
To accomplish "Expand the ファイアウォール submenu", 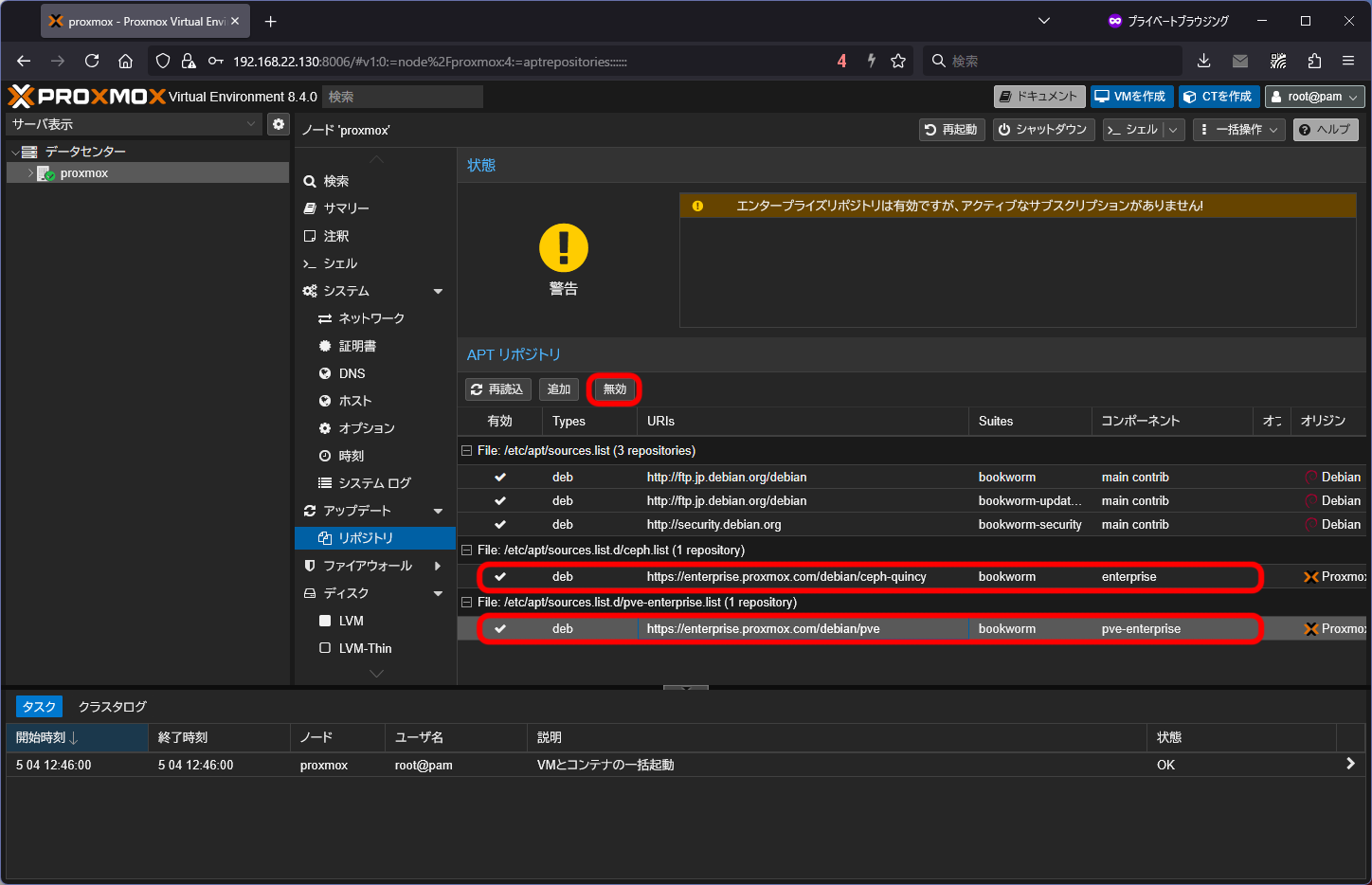I will pyautogui.click(x=438, y=566).
